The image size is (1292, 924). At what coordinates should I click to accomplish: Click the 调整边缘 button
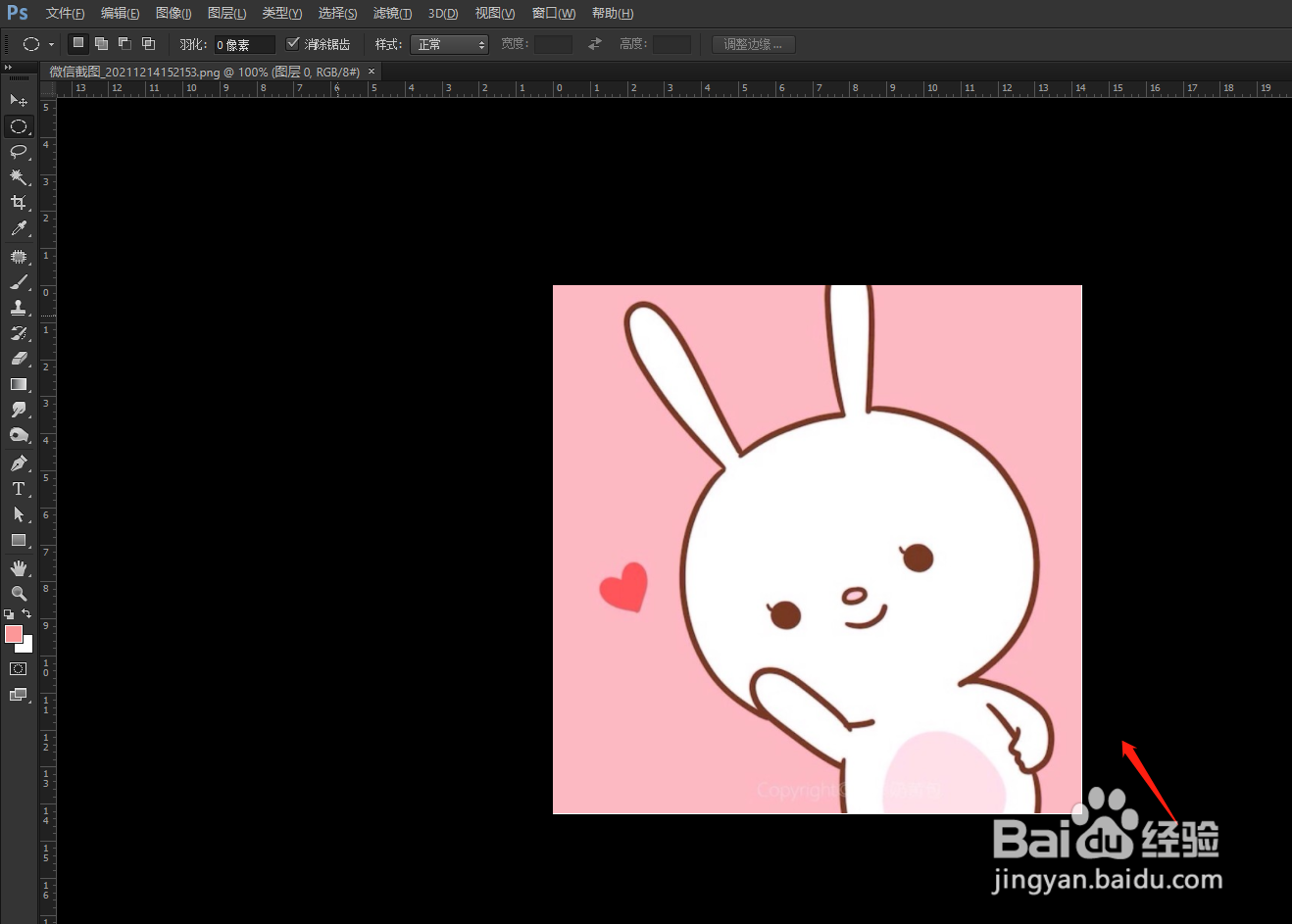(x=753, y=44)
